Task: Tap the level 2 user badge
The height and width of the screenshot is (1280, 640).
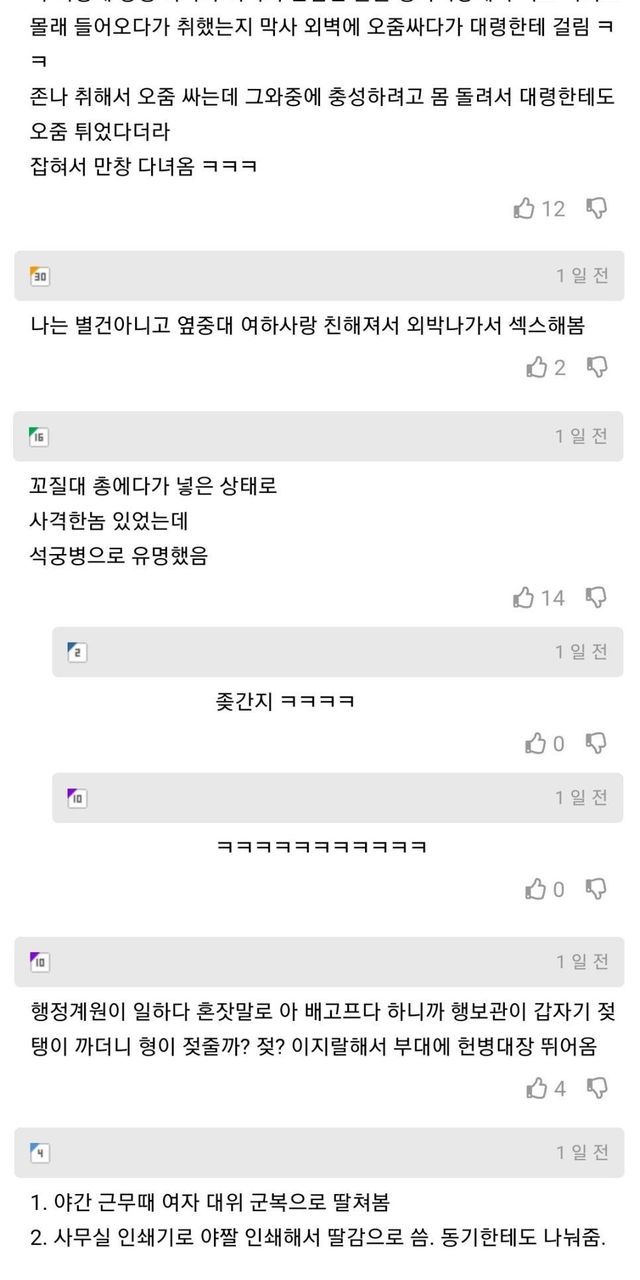Action: pos(77,652)
